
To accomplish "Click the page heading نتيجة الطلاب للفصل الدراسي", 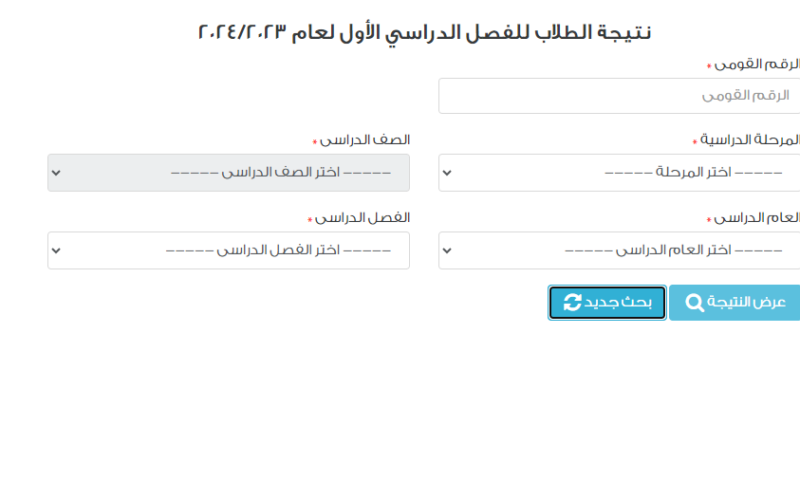I will (x=425, y=32).
